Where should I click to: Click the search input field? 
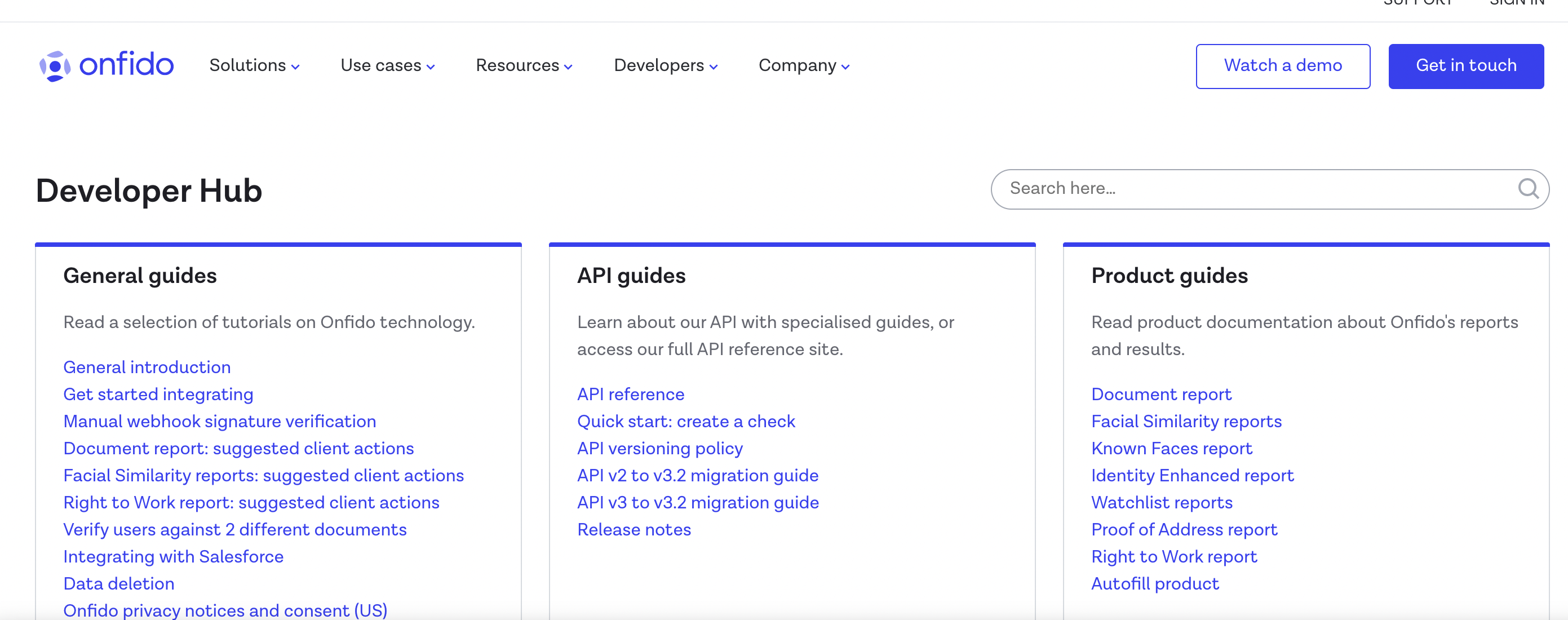[x=1270, y=188]
